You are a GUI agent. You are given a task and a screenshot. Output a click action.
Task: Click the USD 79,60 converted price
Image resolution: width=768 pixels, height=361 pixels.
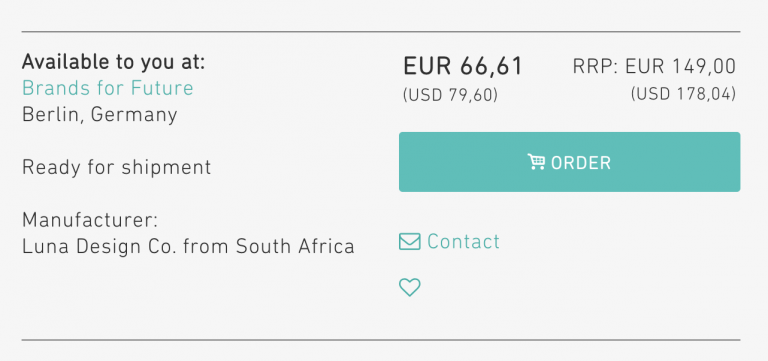(x=450, y=95)
